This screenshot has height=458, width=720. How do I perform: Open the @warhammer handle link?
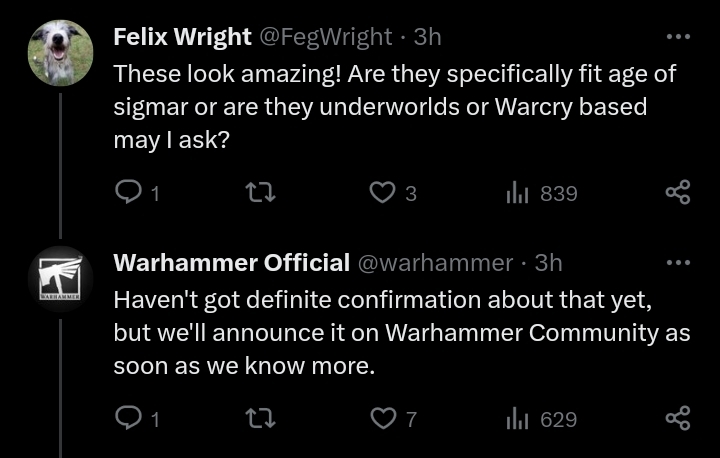coord(435,263)
